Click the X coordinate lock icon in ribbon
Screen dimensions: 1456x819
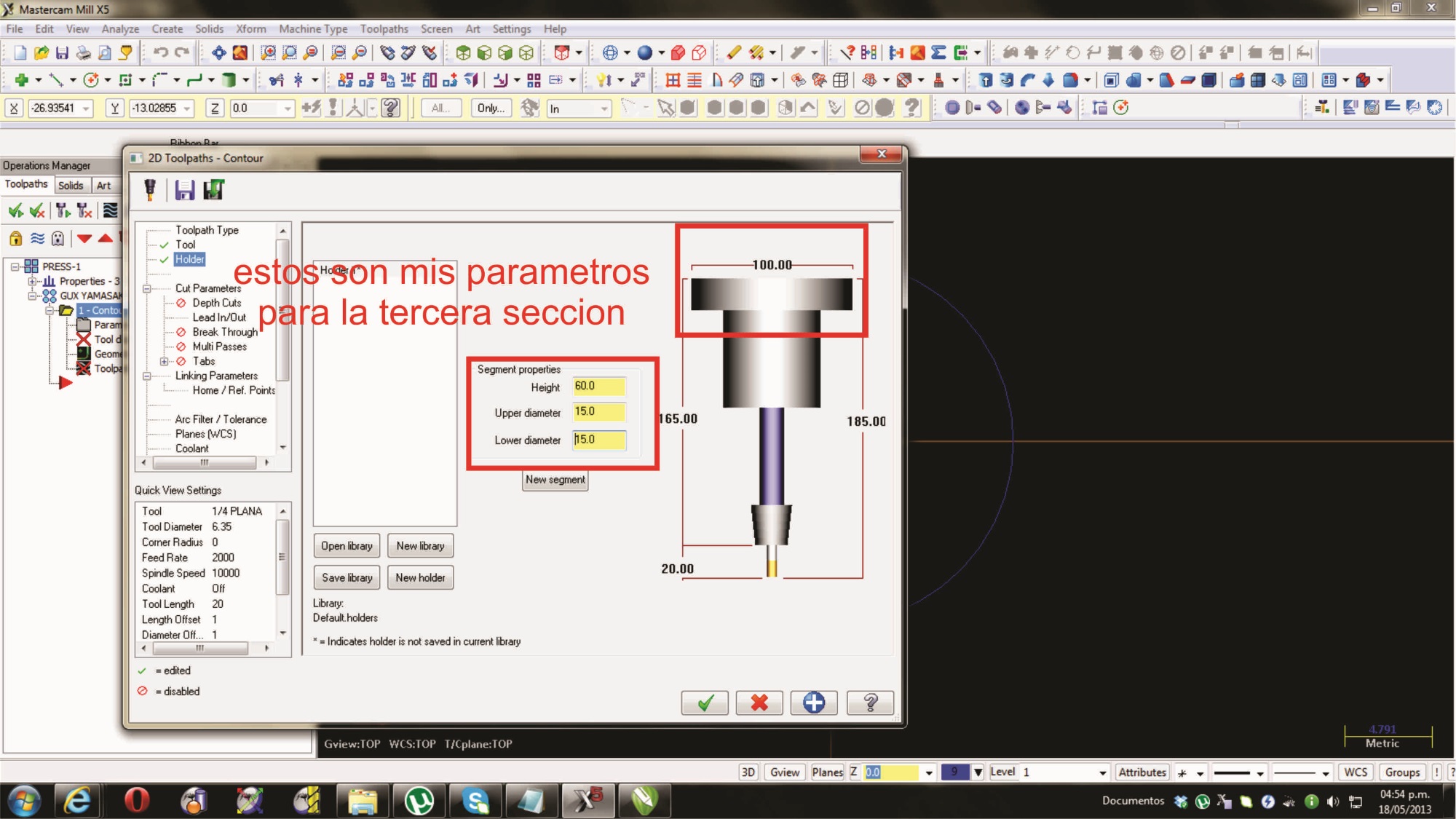click(x=14, y=108)
